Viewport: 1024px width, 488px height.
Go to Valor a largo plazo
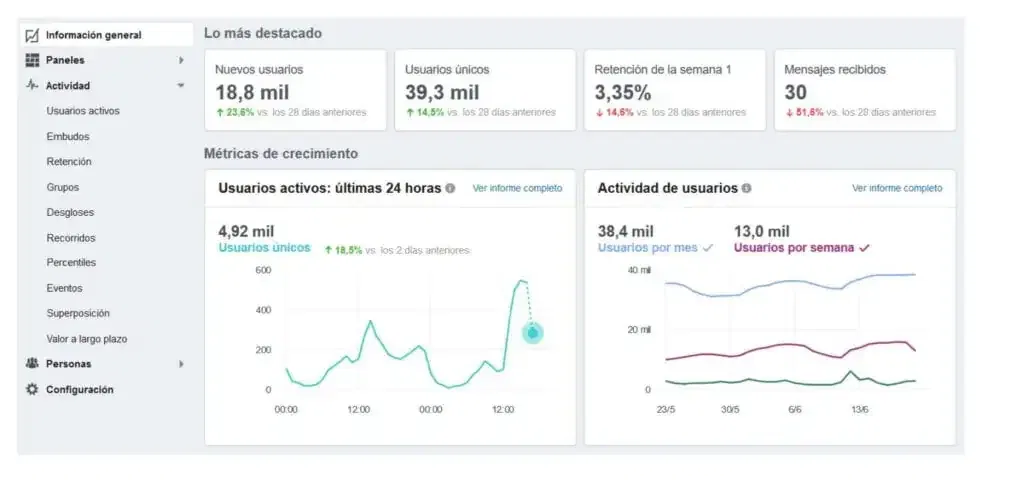pyautogui.click(x=86, y=339)
